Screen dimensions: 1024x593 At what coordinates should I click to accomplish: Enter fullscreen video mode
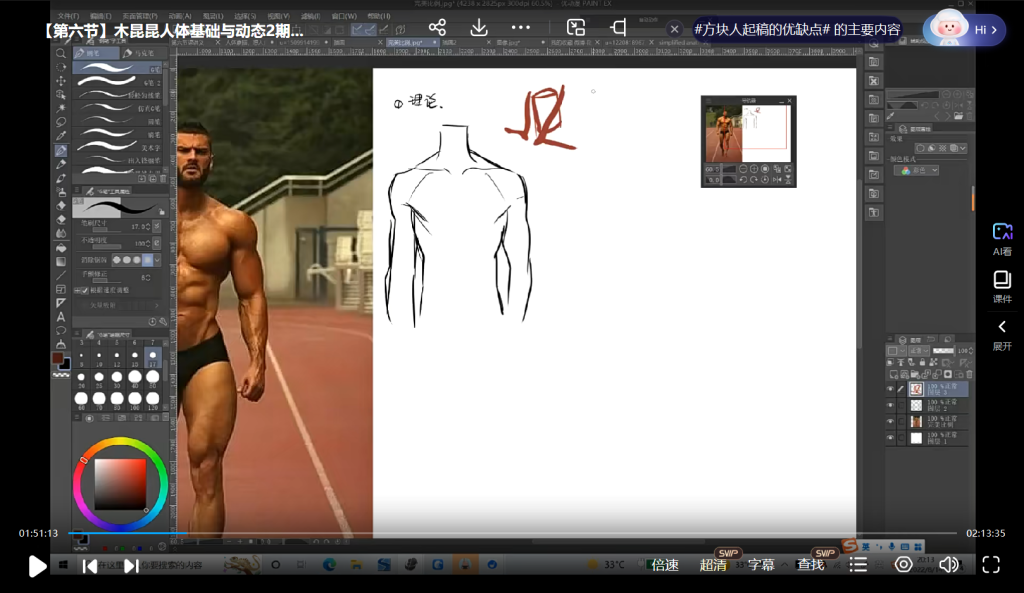[x=990, y=565]
